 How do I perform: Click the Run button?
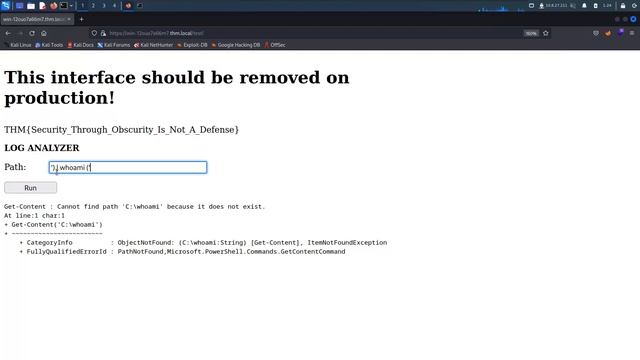31,188
